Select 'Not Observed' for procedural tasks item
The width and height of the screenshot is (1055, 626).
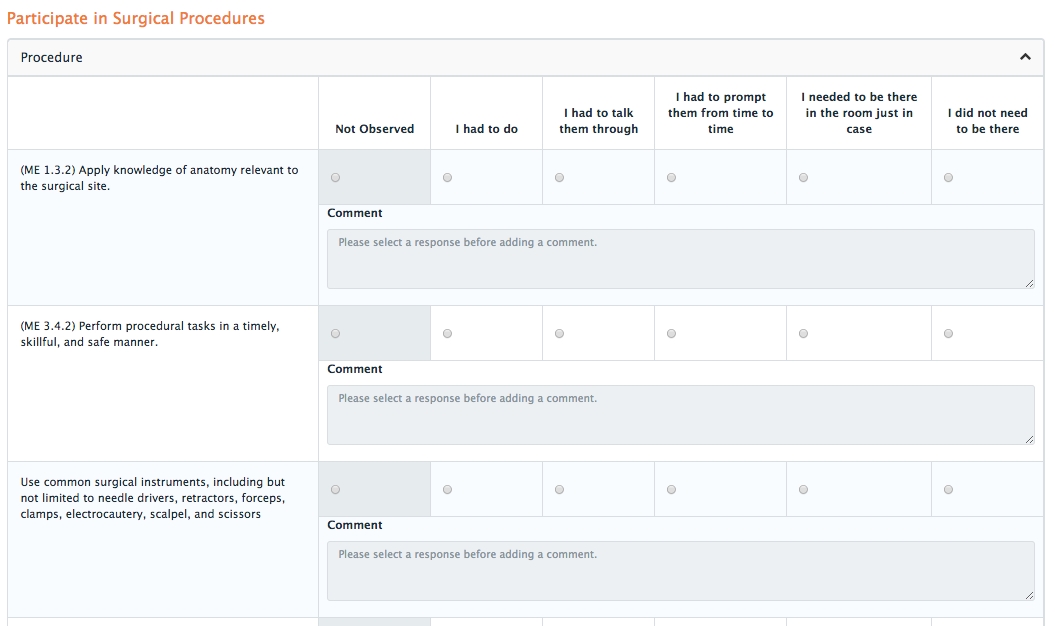pos(335,334)
